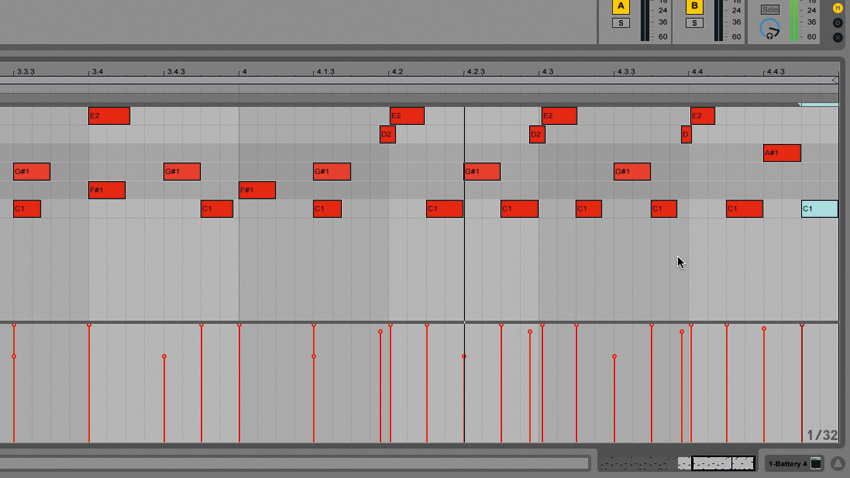Select the light blue highlighted C1 note
Image resolution: width=850 pixels, height=478 pixels.
coord(820,209)
